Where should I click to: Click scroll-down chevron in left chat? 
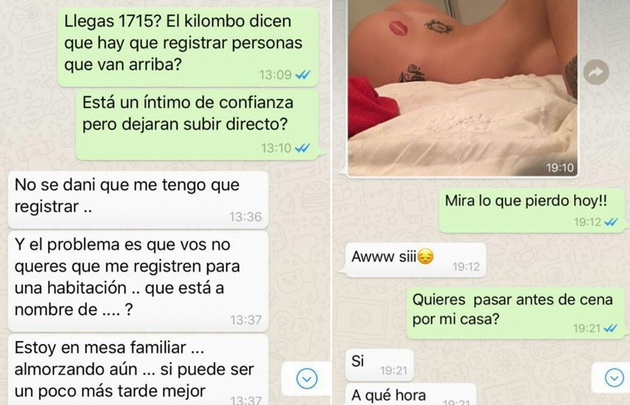pos(307,379)
